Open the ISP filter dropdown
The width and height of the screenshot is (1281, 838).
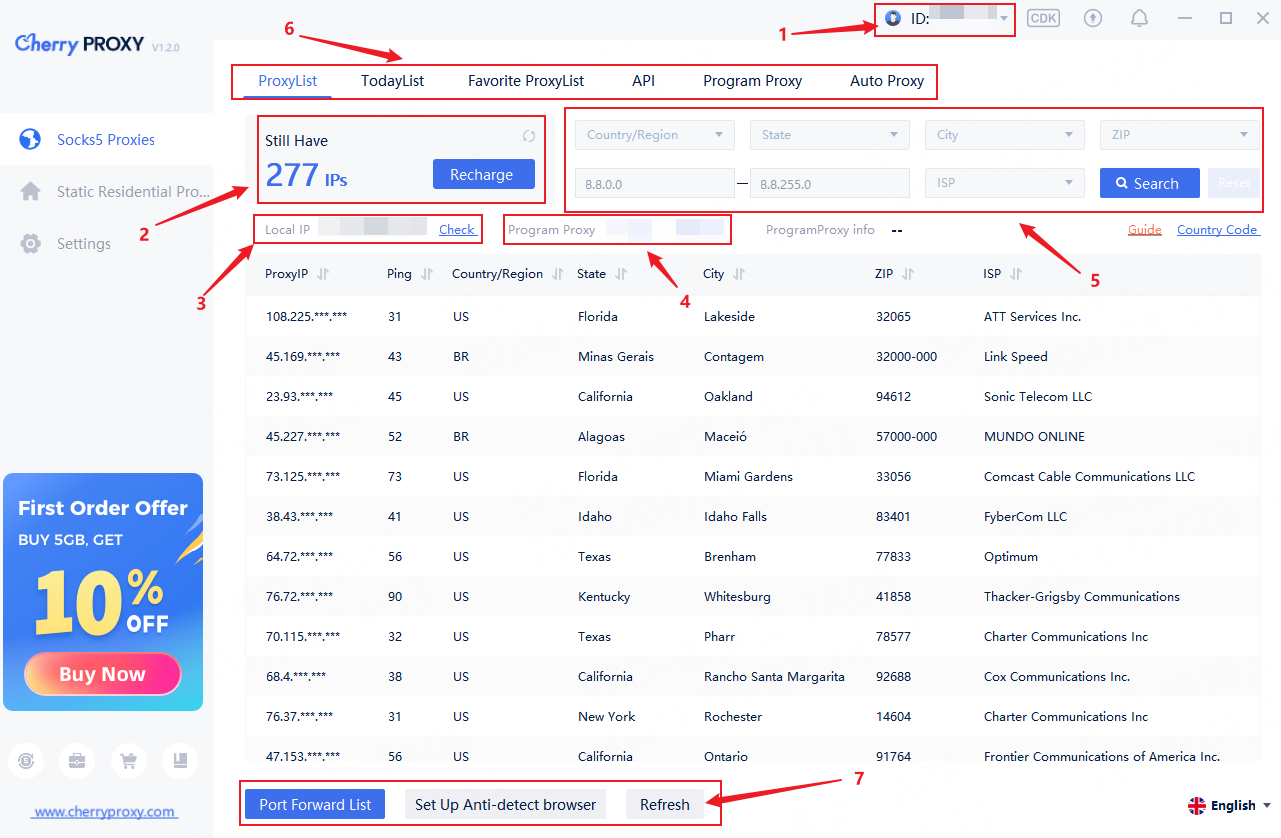[x=1005, y=183]
